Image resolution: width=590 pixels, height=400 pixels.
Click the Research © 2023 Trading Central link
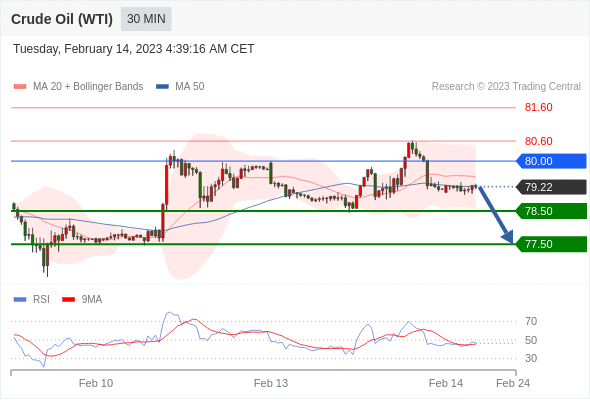pos(506,87)
